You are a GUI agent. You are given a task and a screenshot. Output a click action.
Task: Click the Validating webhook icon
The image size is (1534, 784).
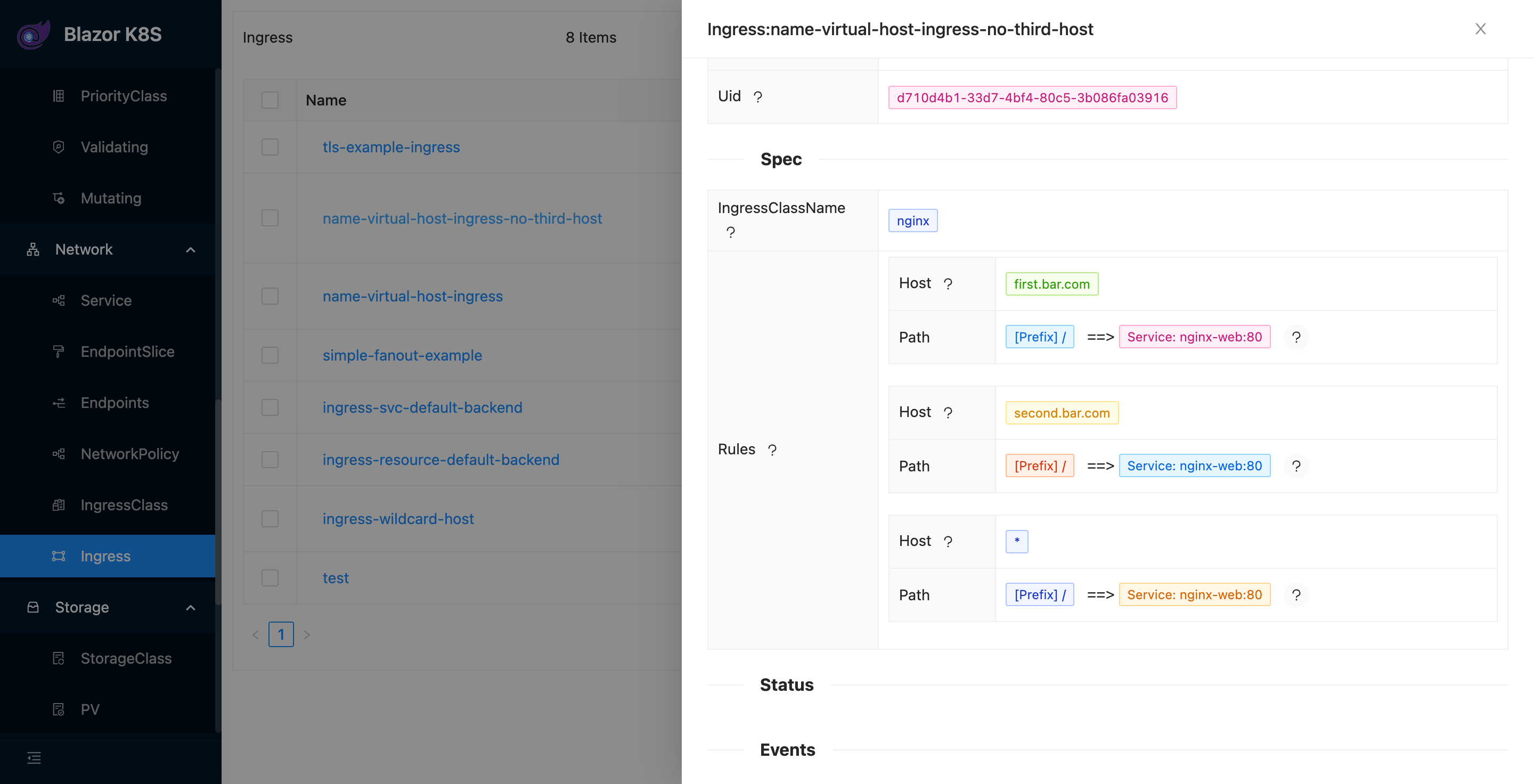coord(57,146)
